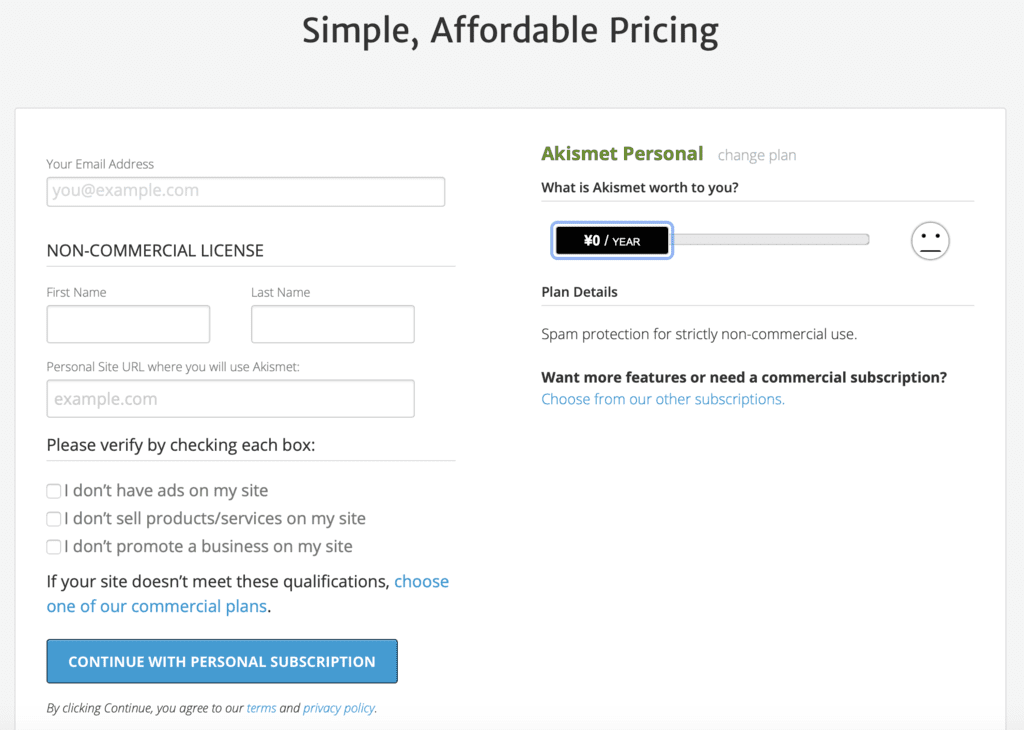This screenshot has width=1024, height=730.
Task: Open the privacy policy link
Action: tap(339, 708)
